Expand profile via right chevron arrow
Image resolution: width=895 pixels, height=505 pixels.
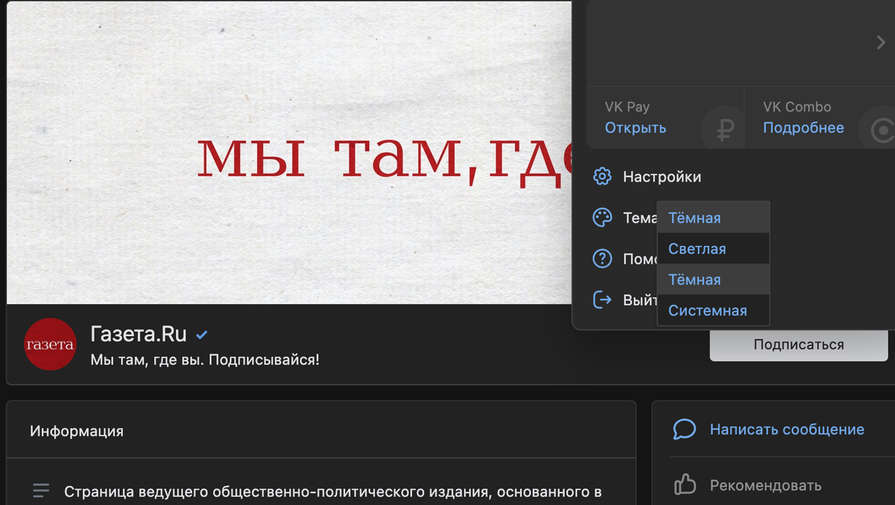pos(881,42)
